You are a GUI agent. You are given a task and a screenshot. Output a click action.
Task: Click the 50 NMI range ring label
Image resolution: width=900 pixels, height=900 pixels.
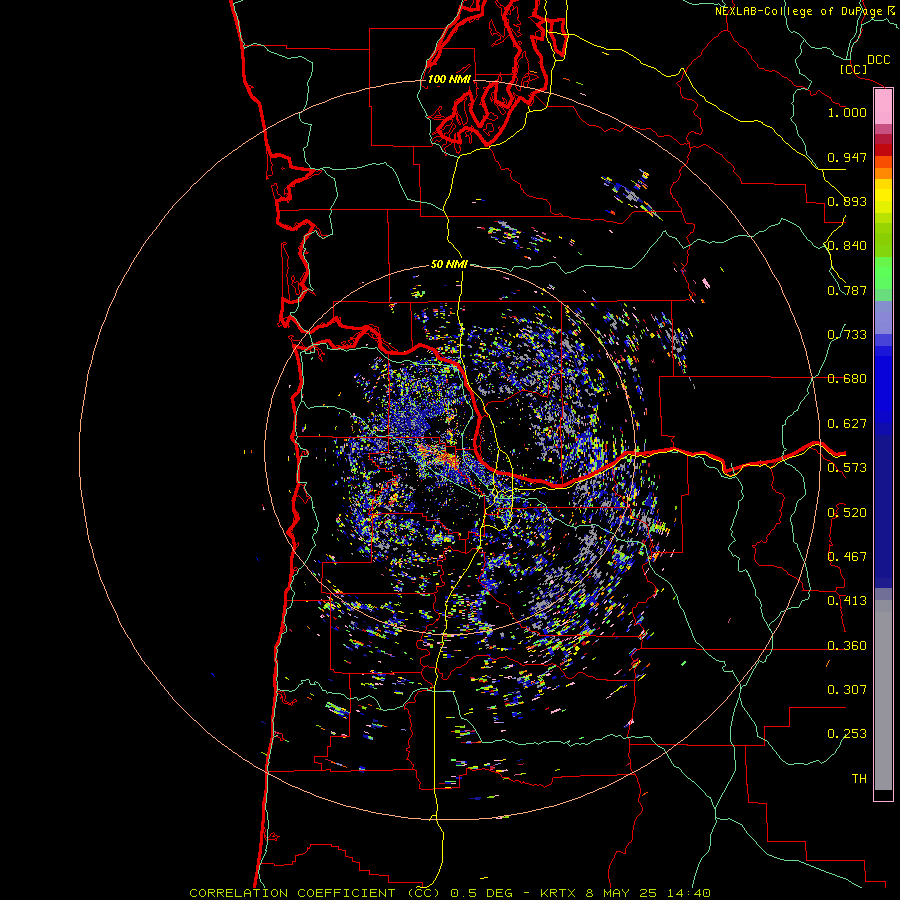click(449, 265)
